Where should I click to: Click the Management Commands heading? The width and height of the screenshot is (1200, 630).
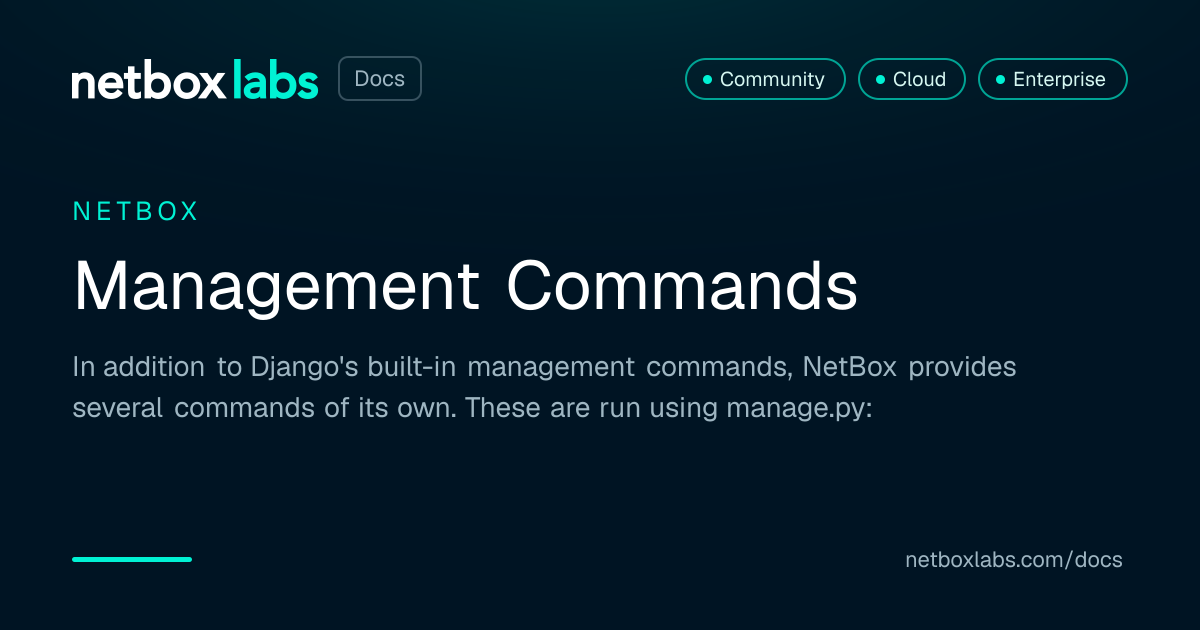click(466, 287)
